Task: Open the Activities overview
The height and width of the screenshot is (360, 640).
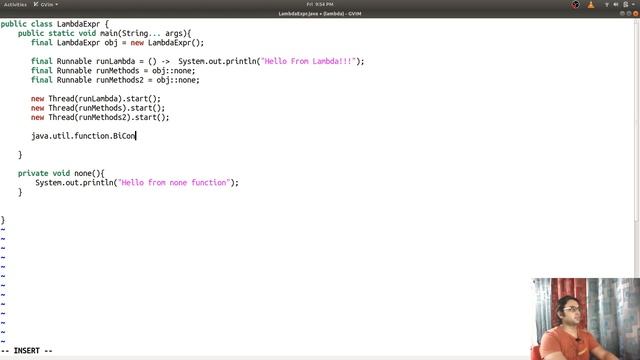Action: tap(15, 4)
